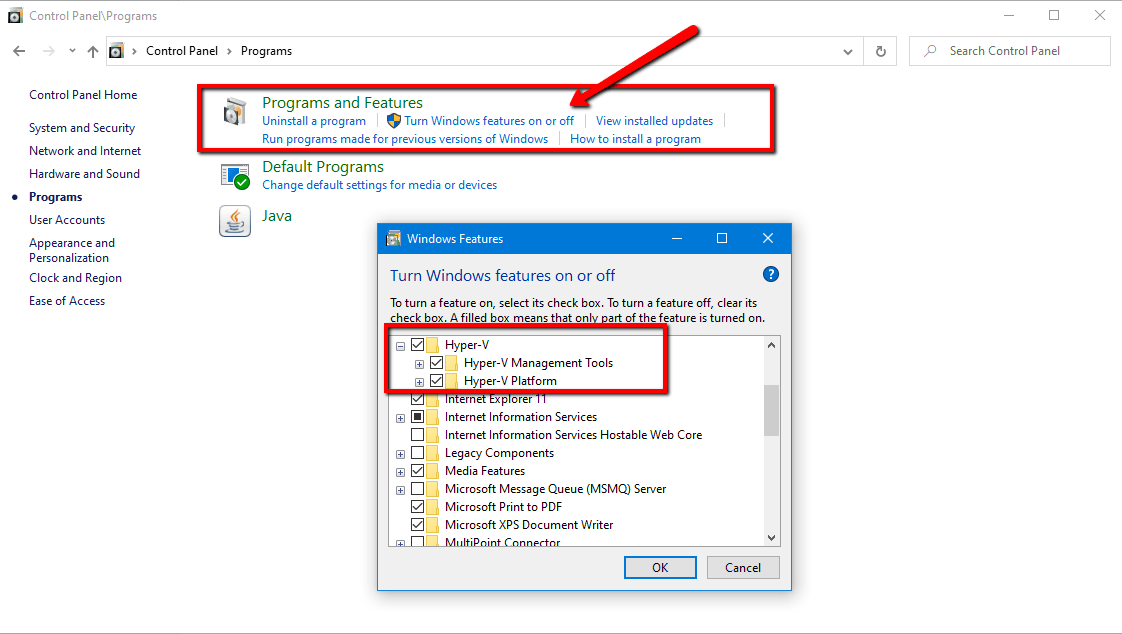Open the Java control panel link
This screenshot has height=634, width=1122.
[277, 216]
